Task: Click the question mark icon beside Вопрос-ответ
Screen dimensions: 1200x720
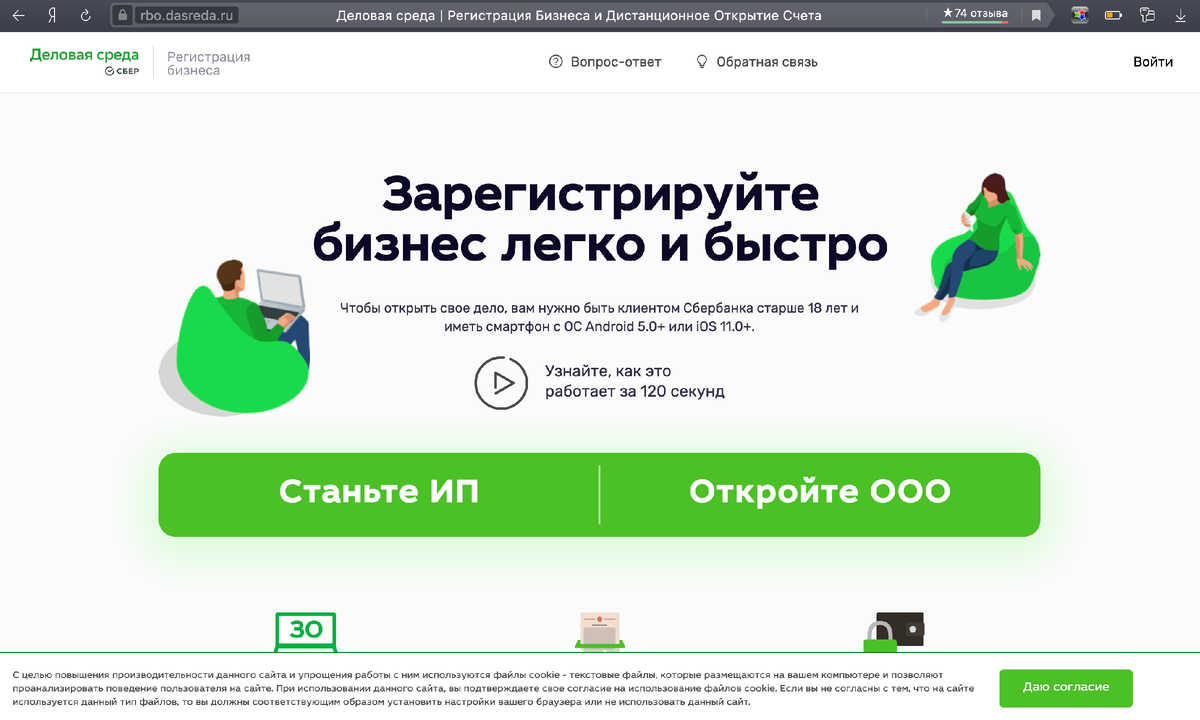Action: 556,62
